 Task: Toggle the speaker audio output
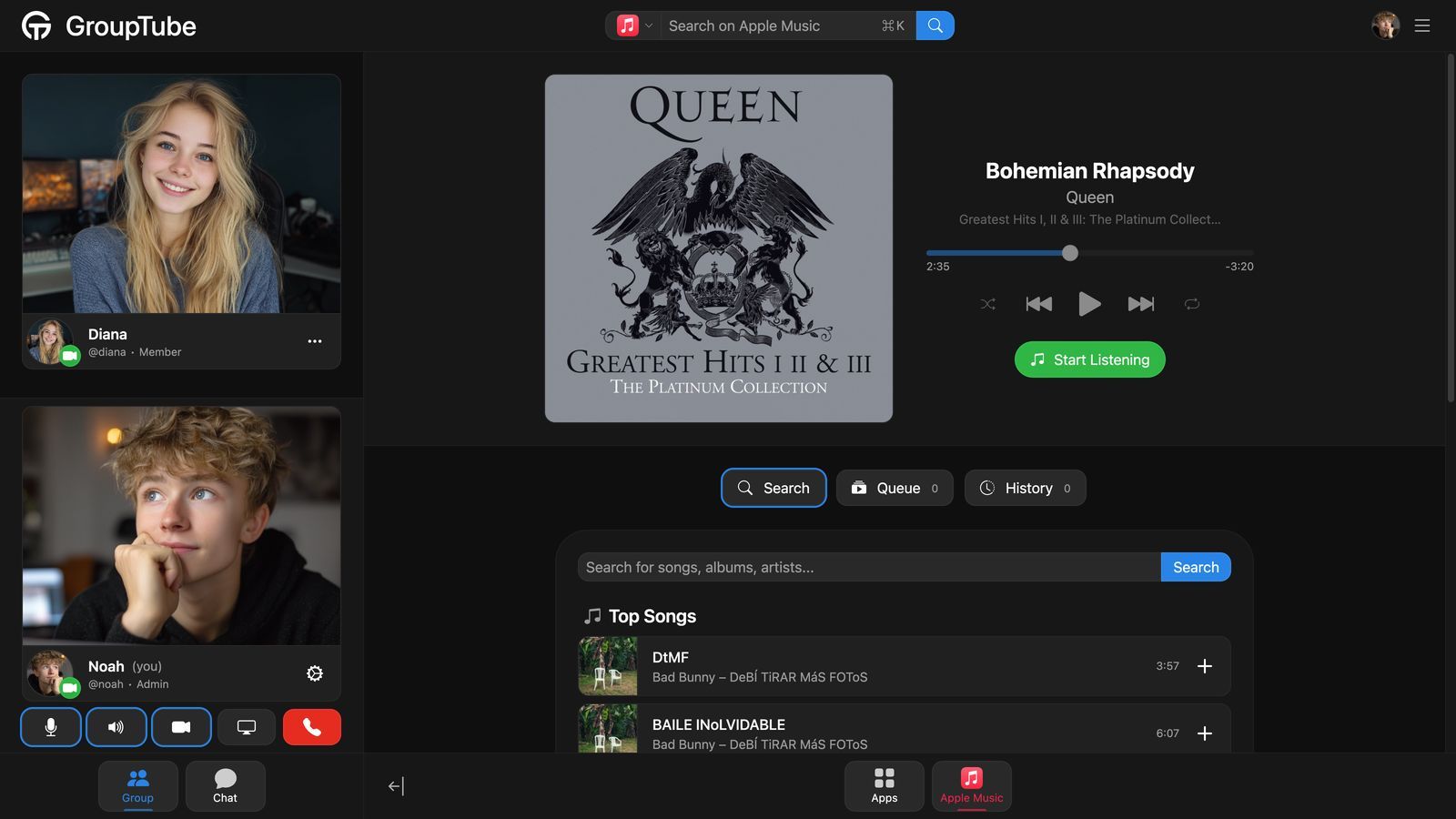click(x=116, y=727)
